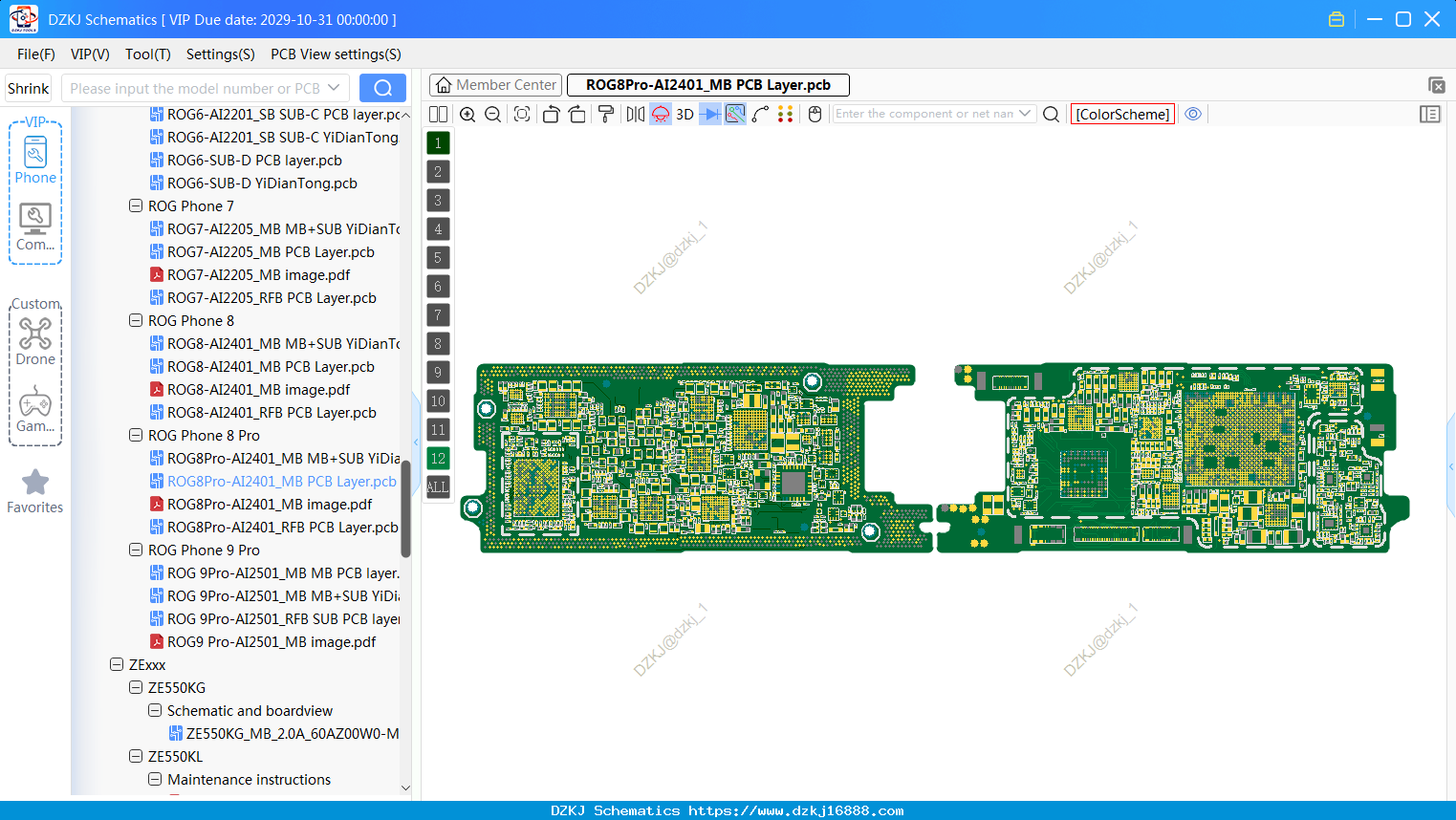Toggle the eye visibility icon
This screenshot has height=820, width=1456.
pos(1193,114)
